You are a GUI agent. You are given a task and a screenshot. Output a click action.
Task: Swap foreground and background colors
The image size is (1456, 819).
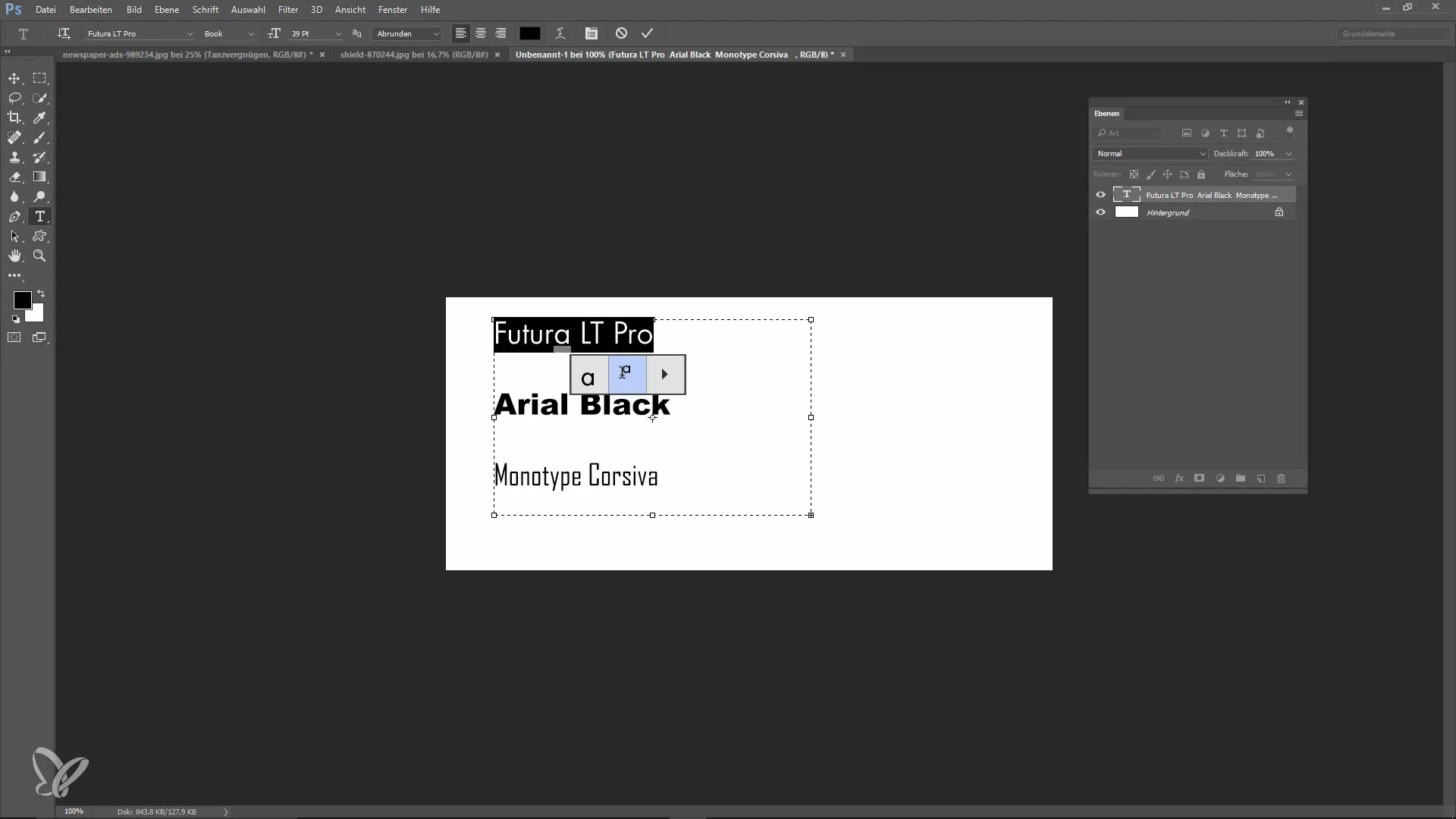click(x=41, y=293)
